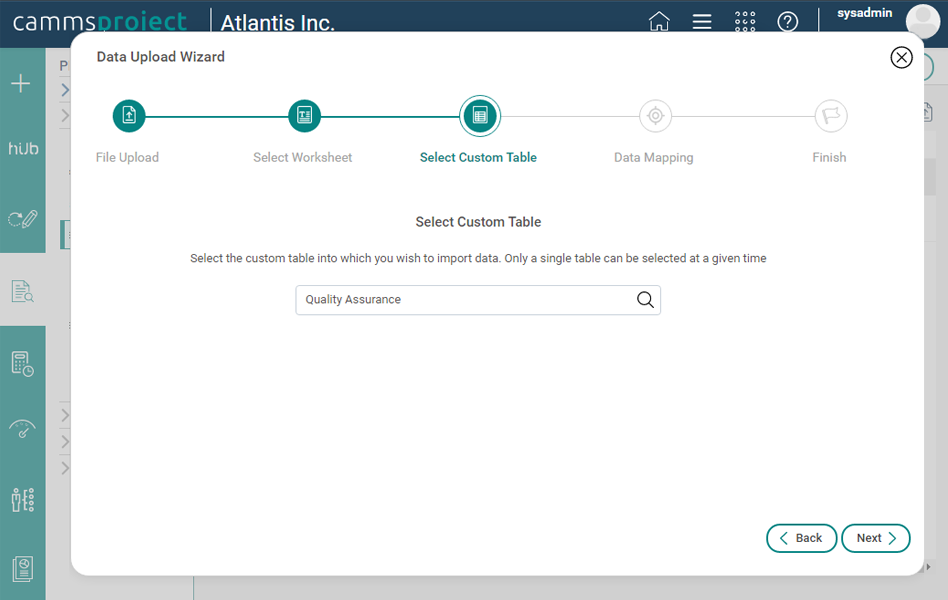Click the refresh-edit pencil sidebar icon

coord(23,218)
